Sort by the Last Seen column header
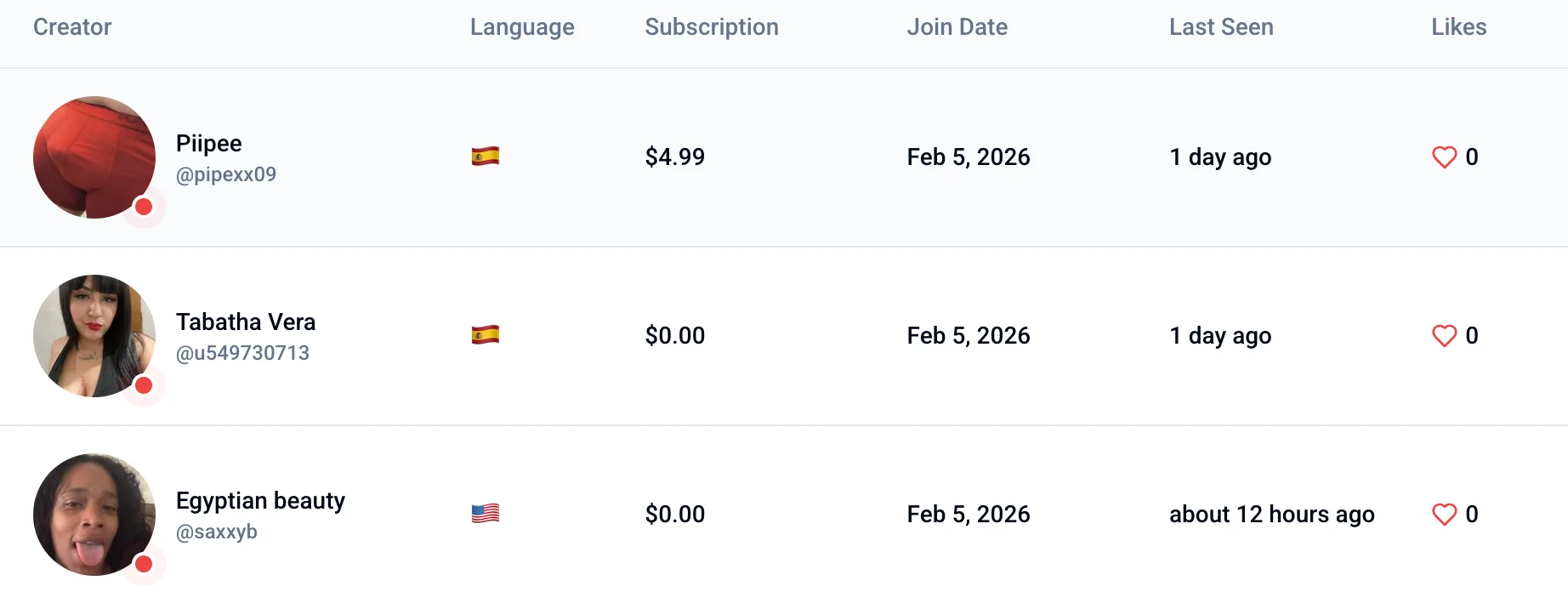 click(1220, 27)
